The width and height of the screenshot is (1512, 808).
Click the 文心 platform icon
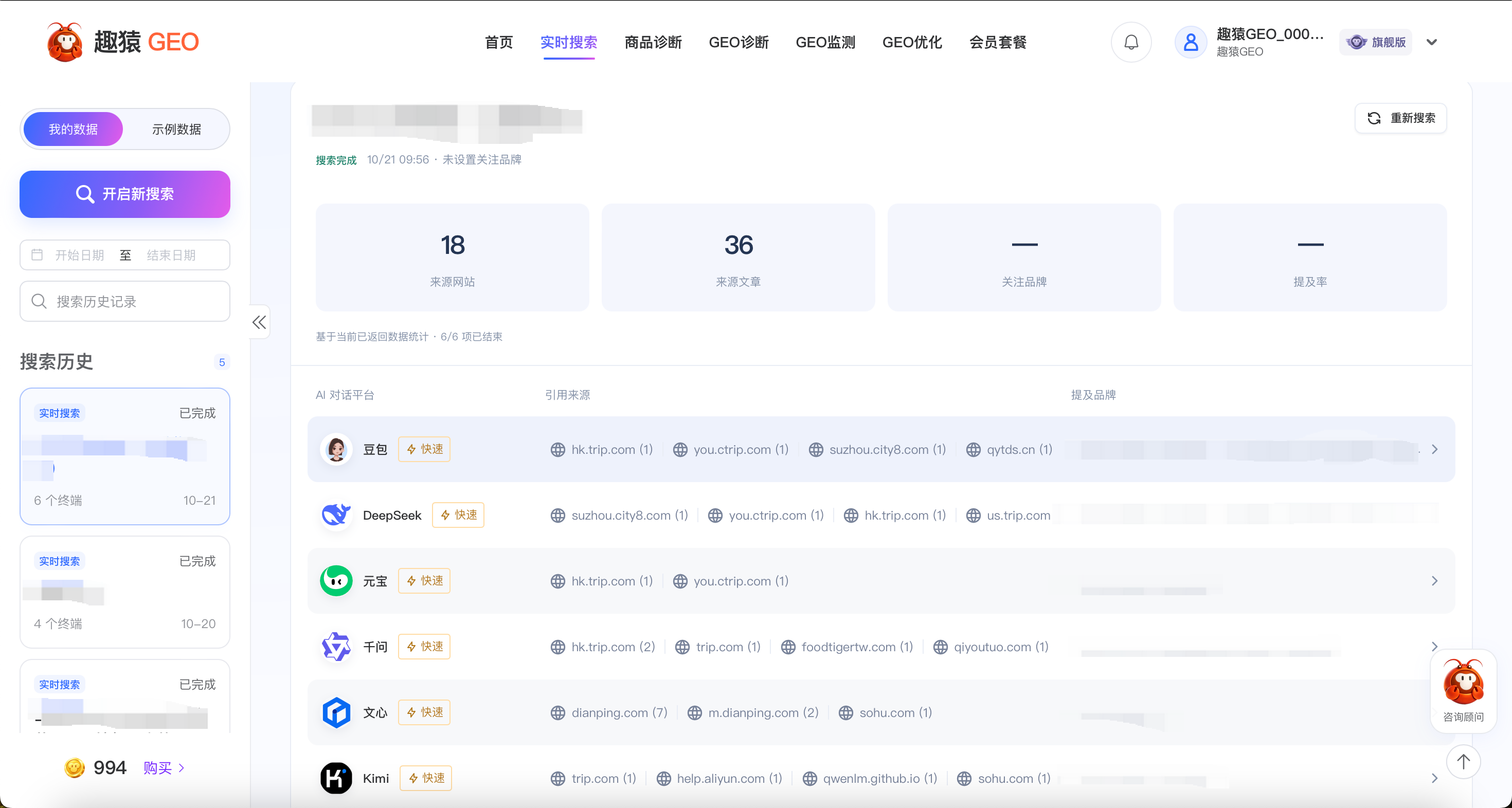click(336, 712)
